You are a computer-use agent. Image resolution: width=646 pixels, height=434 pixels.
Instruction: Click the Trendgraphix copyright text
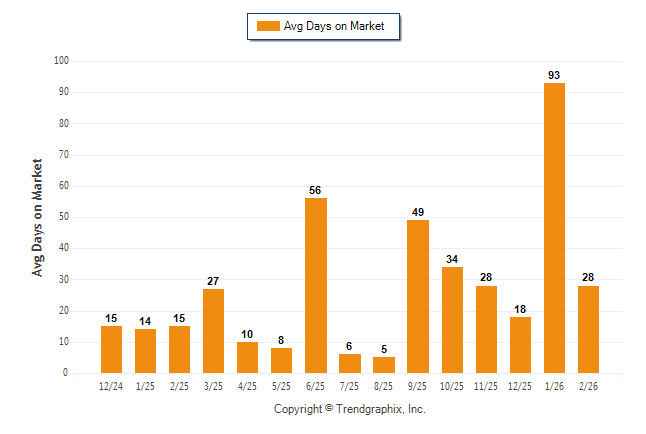pyautogui.click(x=350, y=409)
